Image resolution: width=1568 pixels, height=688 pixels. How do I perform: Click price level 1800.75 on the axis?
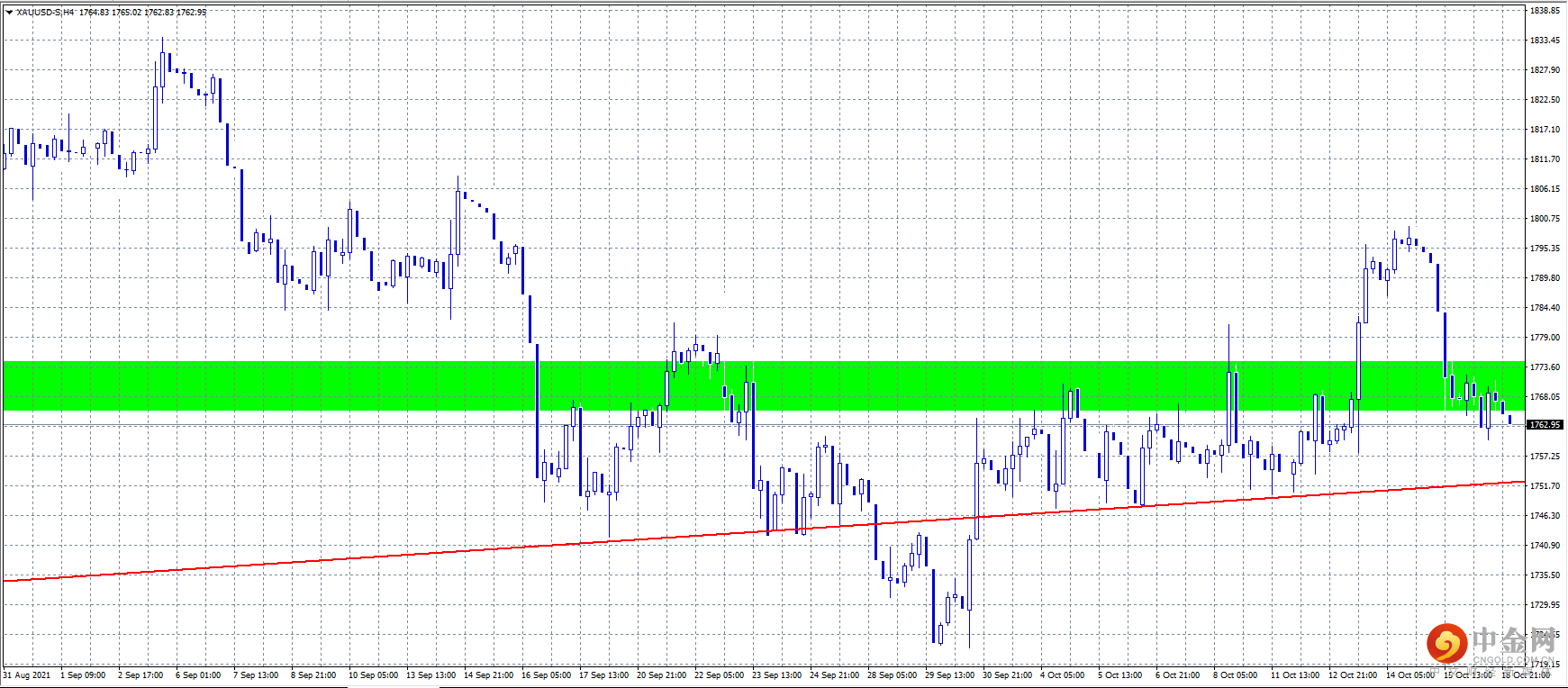(1545, 219)
